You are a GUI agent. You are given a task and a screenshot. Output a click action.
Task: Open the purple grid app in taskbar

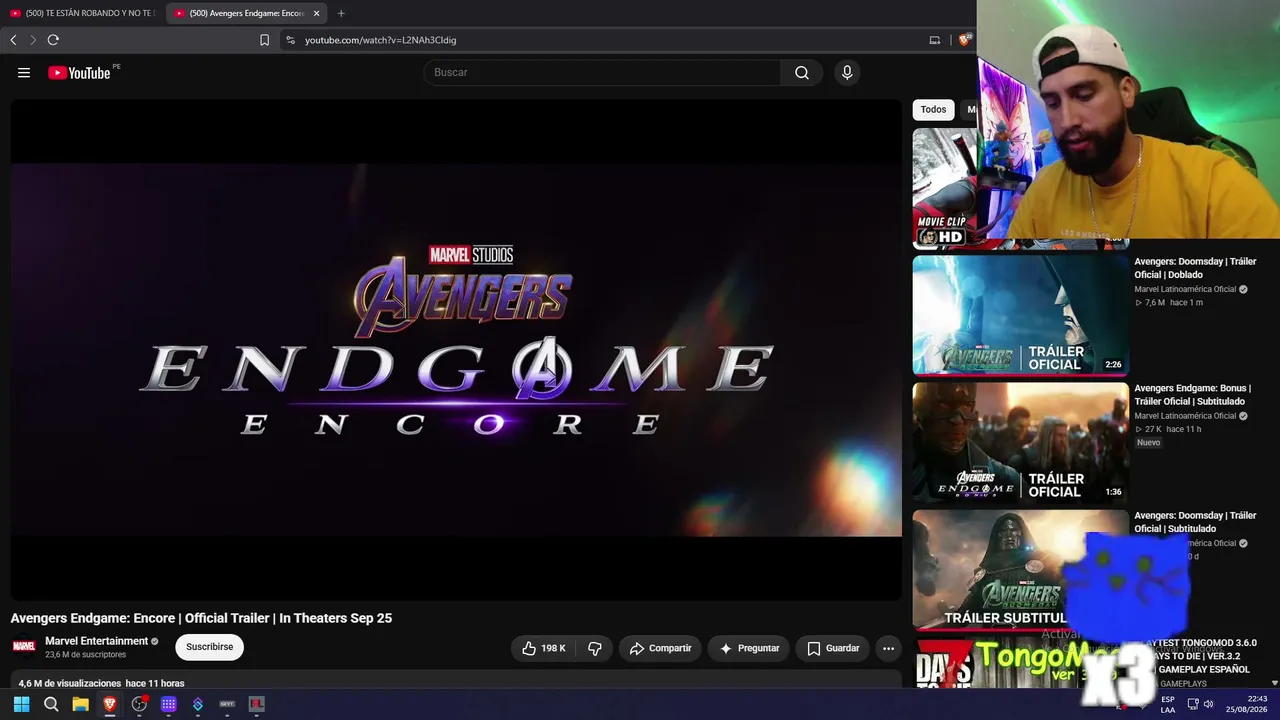[169, 704]
